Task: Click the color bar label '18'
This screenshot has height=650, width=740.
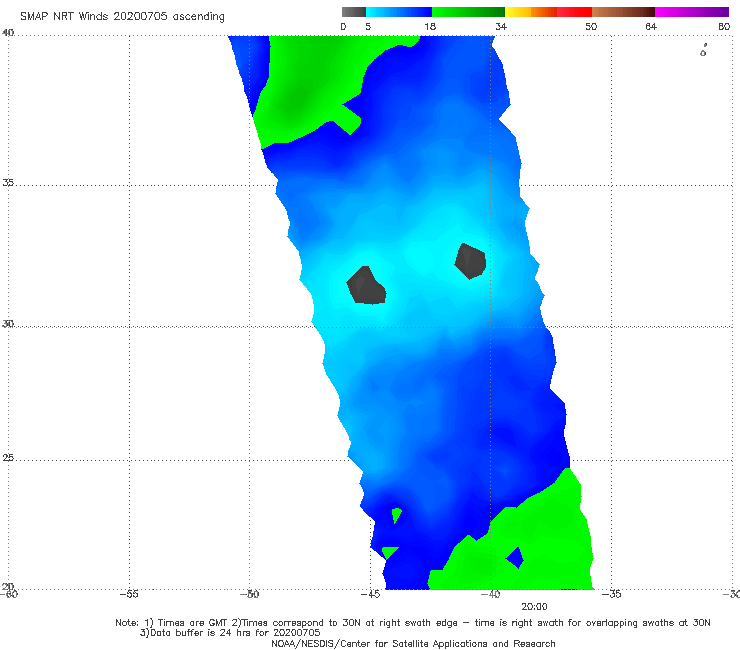Action: [x=430, y=26]
